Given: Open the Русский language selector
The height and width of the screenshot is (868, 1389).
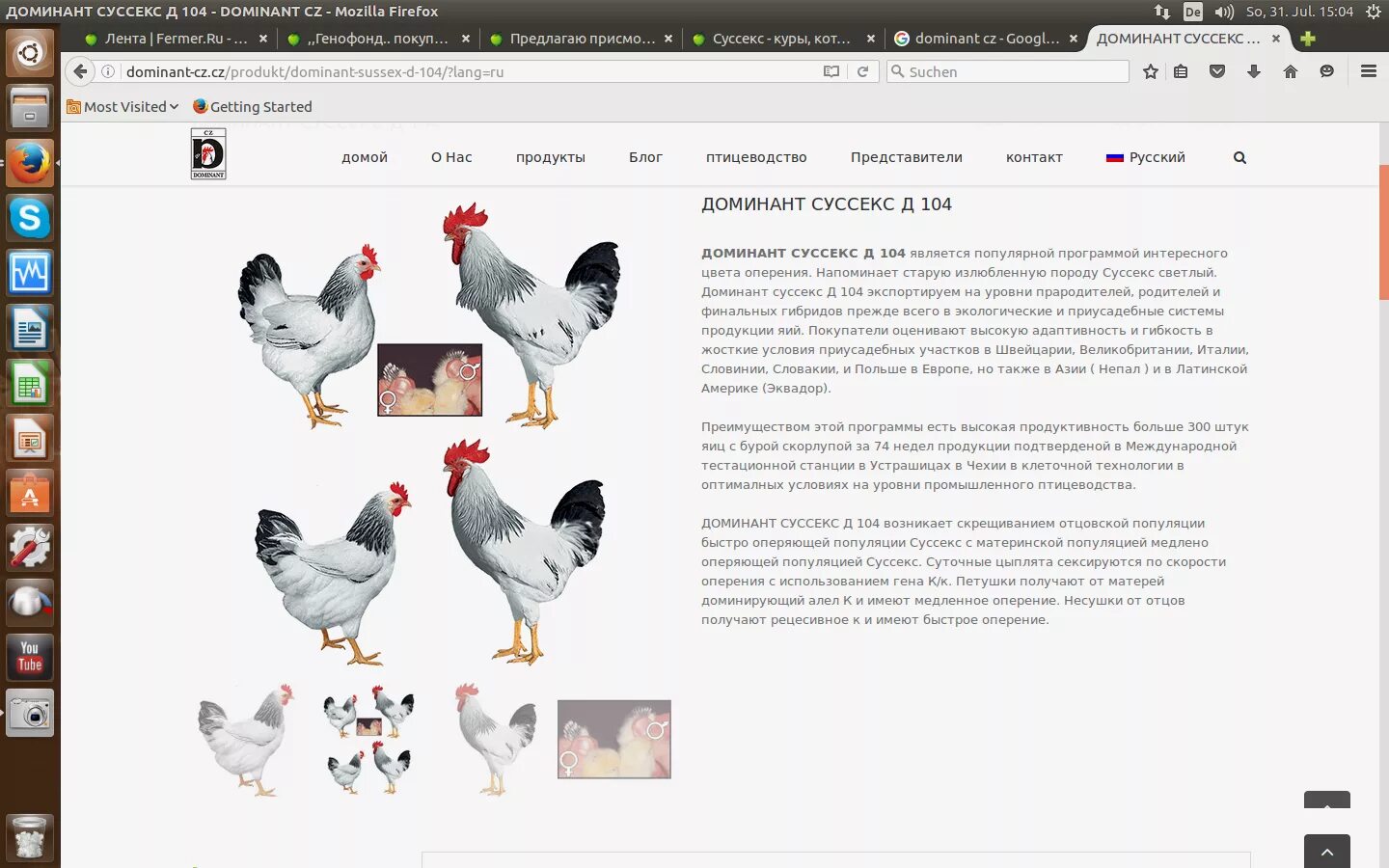Looking at the screenshot, I should (1146, 157).
